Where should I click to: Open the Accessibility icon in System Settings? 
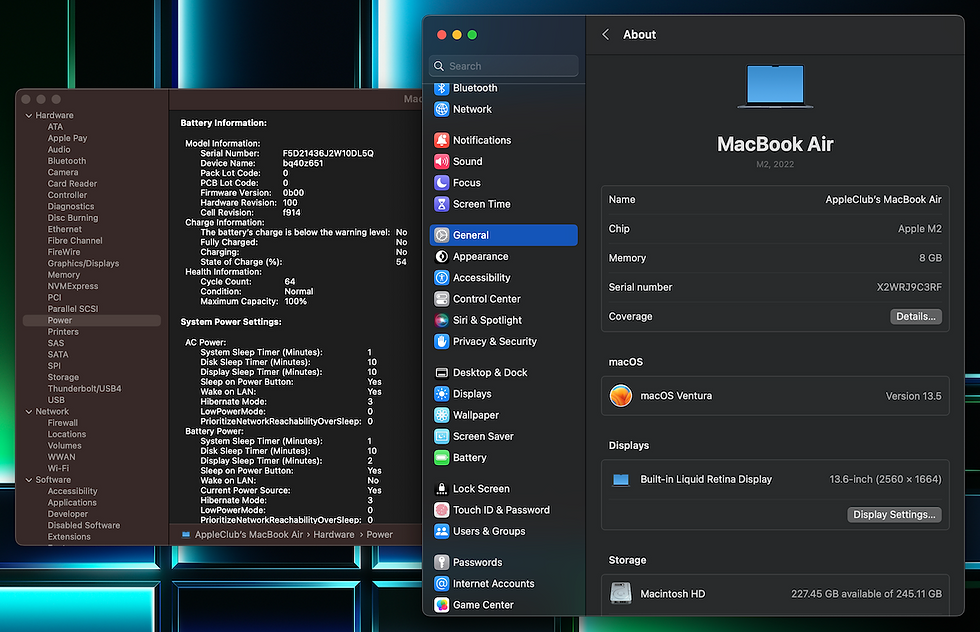click(x=442, y=278)
